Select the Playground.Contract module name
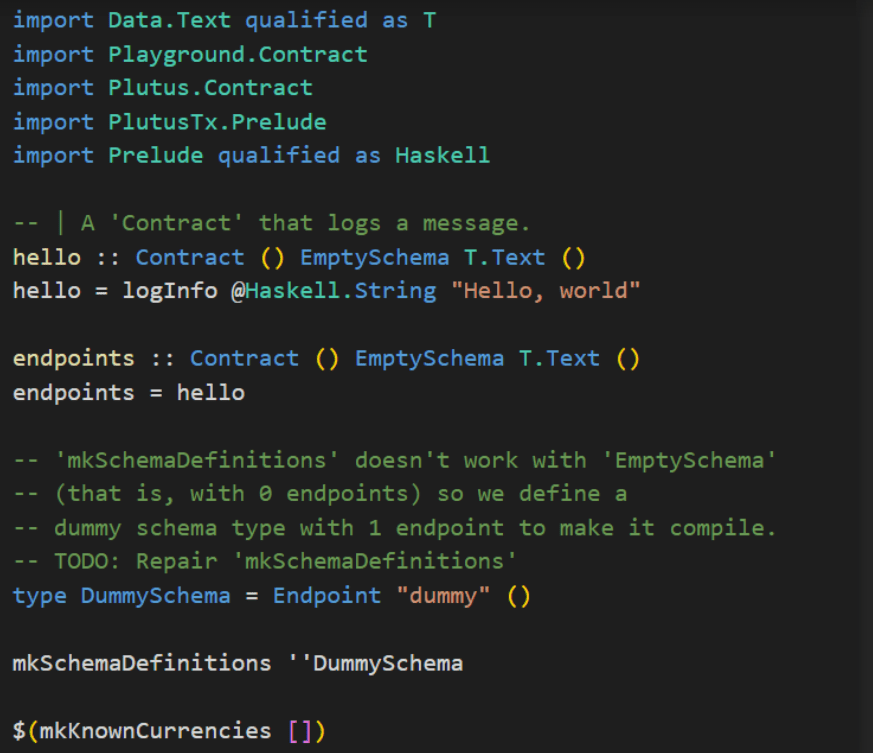Viewport: 873px width, 753px height. [x=238, y=54]
